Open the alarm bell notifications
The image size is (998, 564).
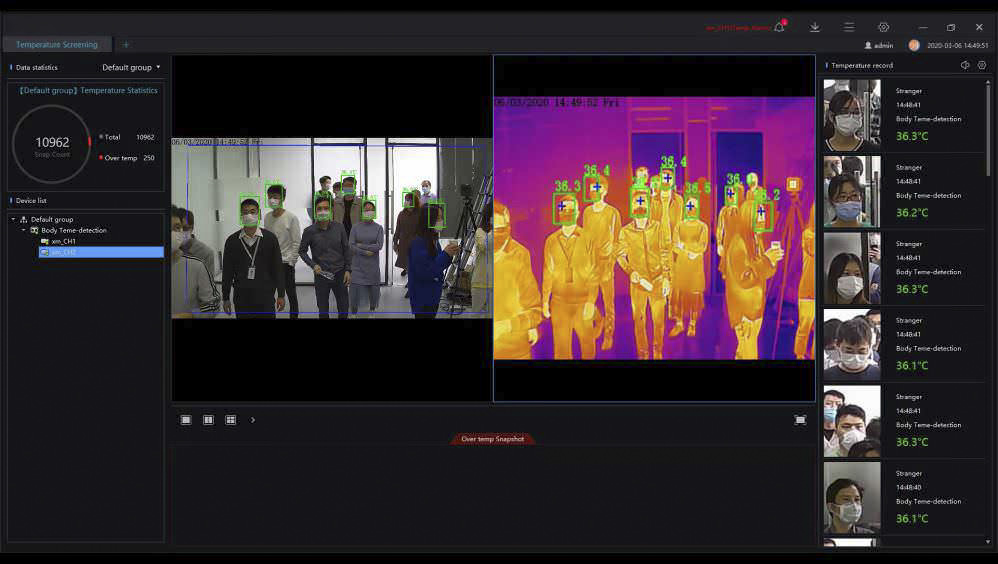(x=780, y=27)
